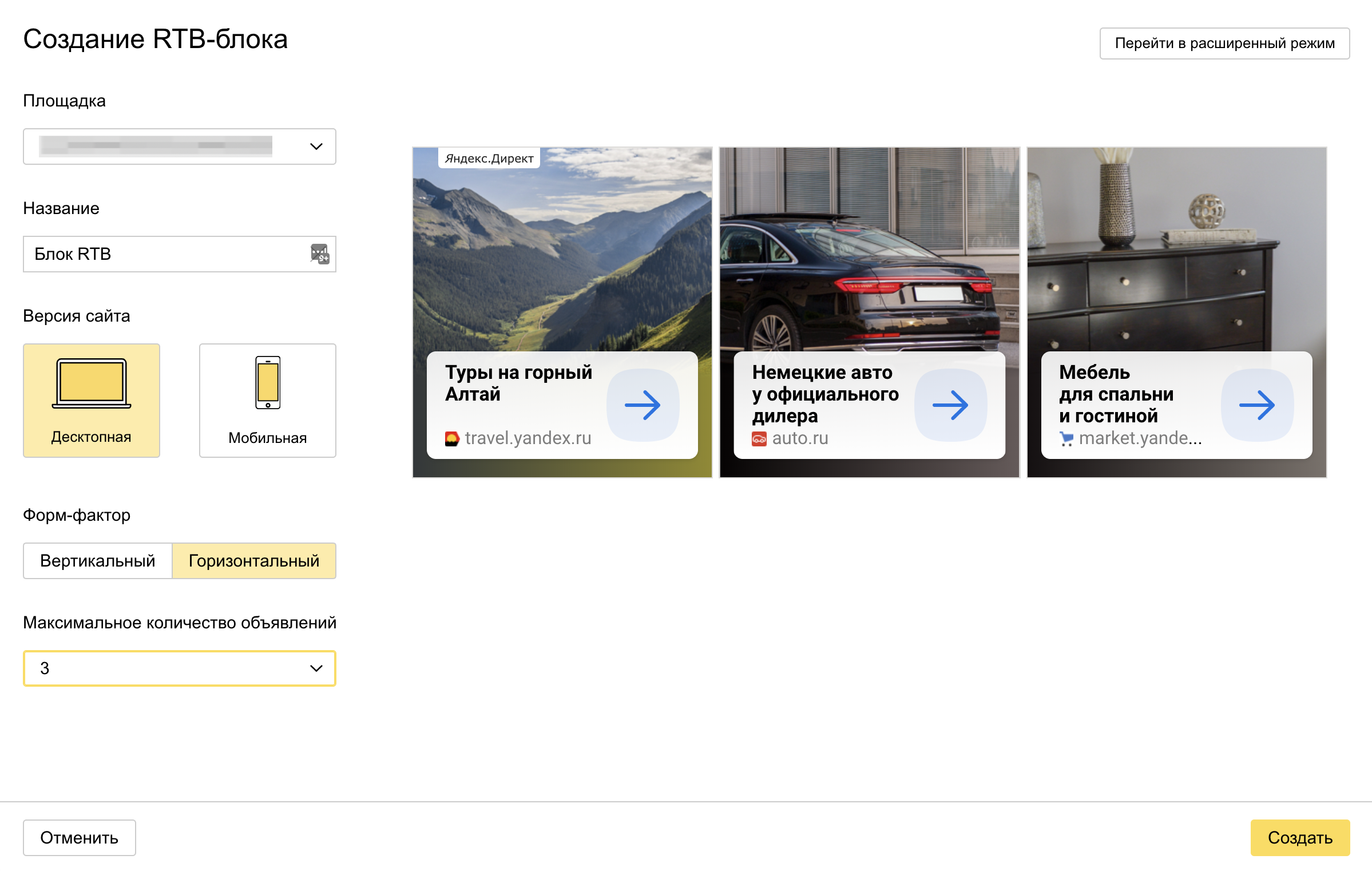Click the Форм-фактор label
This screenshot has width=1372, height=871.
(x=77, y=515)
